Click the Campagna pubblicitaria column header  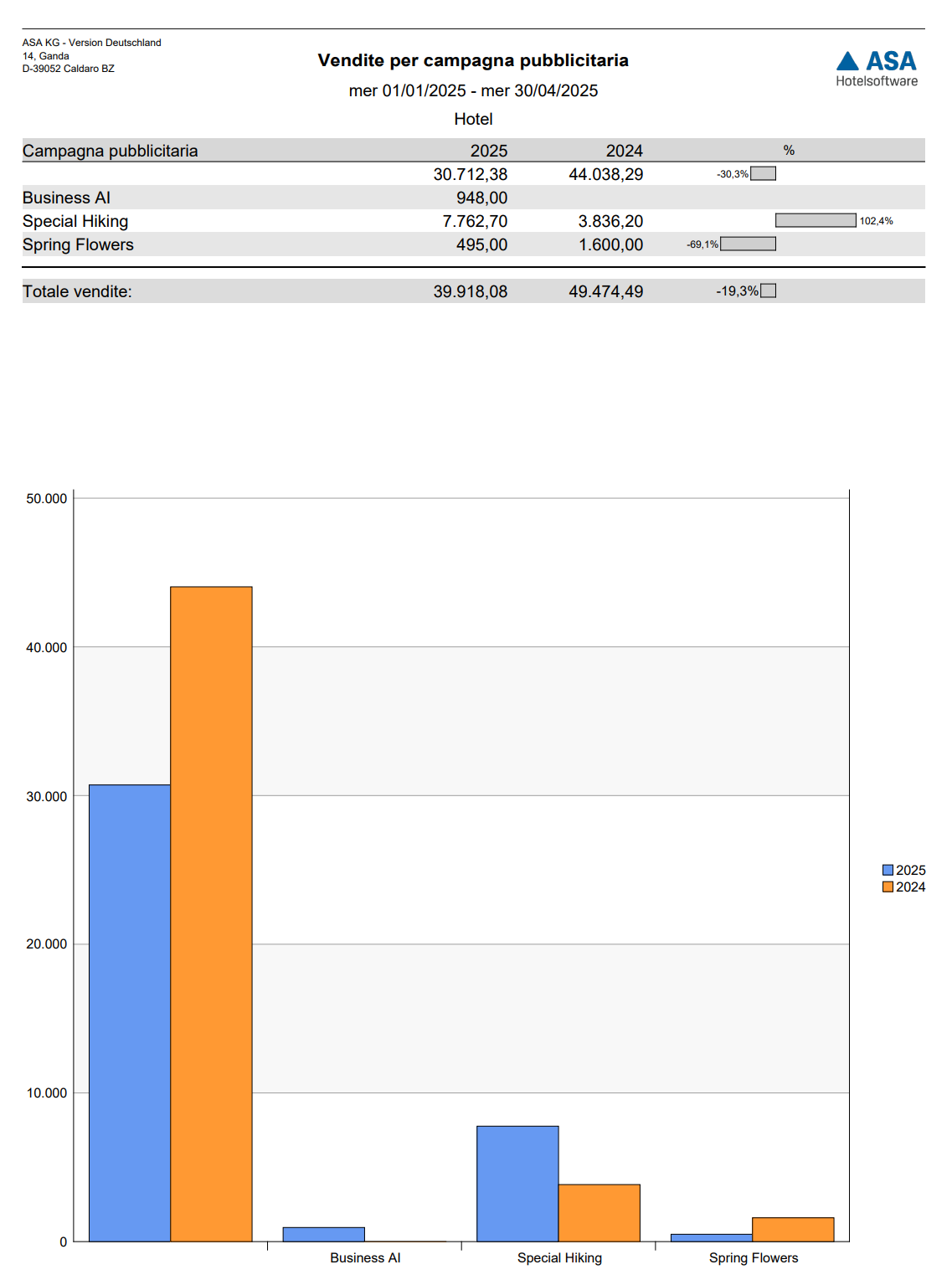coord(111,151)
